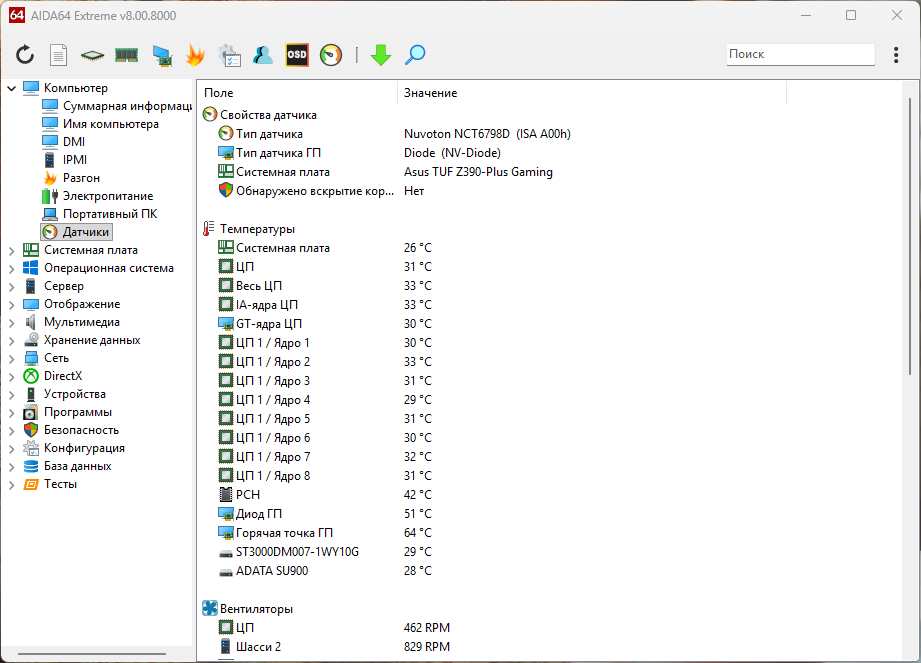Open the audit manager checklist icon
Screen dimensions: 921x663
229,55
